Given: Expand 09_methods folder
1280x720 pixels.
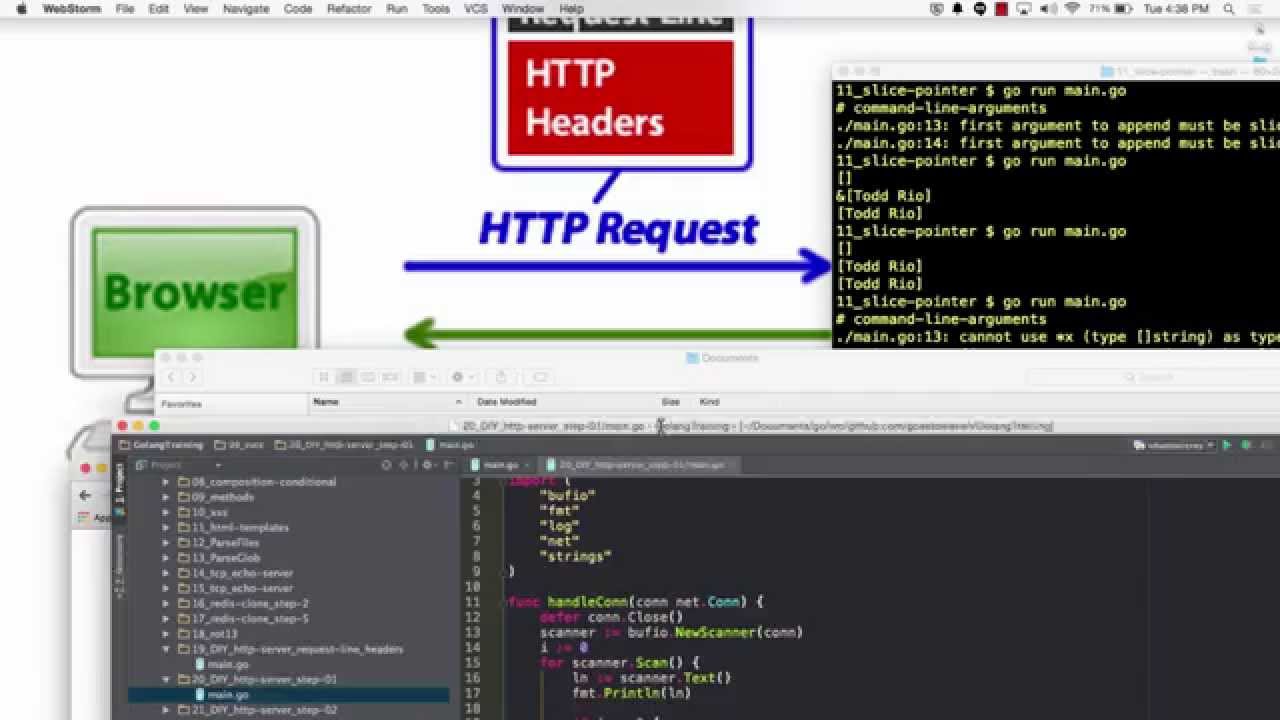Looking at the screenshot, I should [167, 497].
